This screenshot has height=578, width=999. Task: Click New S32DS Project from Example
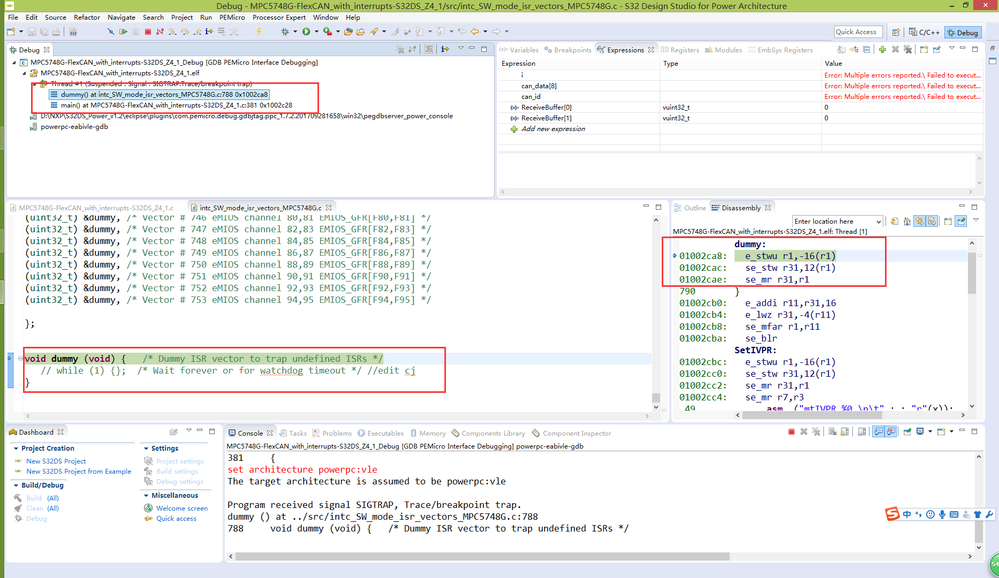click(78, 472)
